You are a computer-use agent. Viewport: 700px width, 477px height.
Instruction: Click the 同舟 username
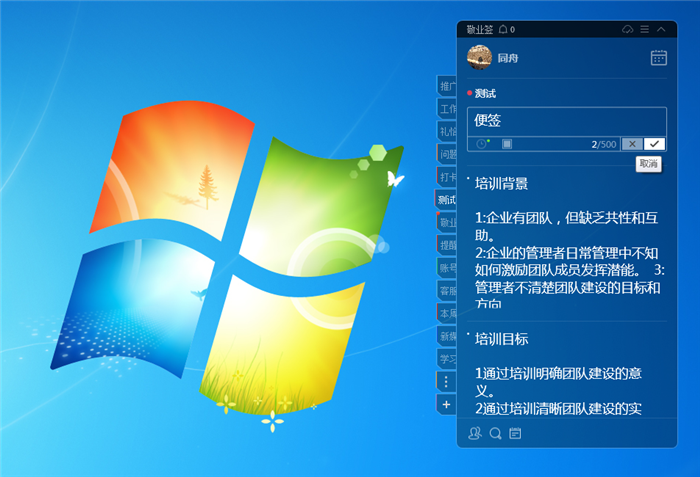508,58
